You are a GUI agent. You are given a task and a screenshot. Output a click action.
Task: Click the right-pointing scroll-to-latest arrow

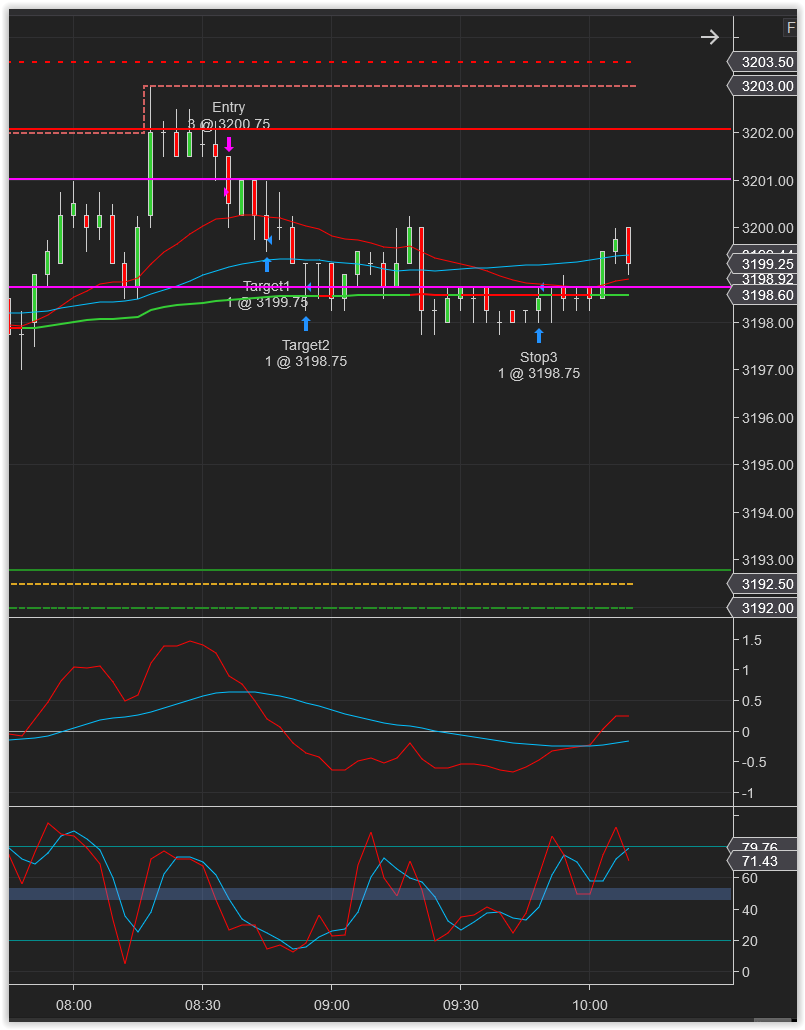click(710, 37)
